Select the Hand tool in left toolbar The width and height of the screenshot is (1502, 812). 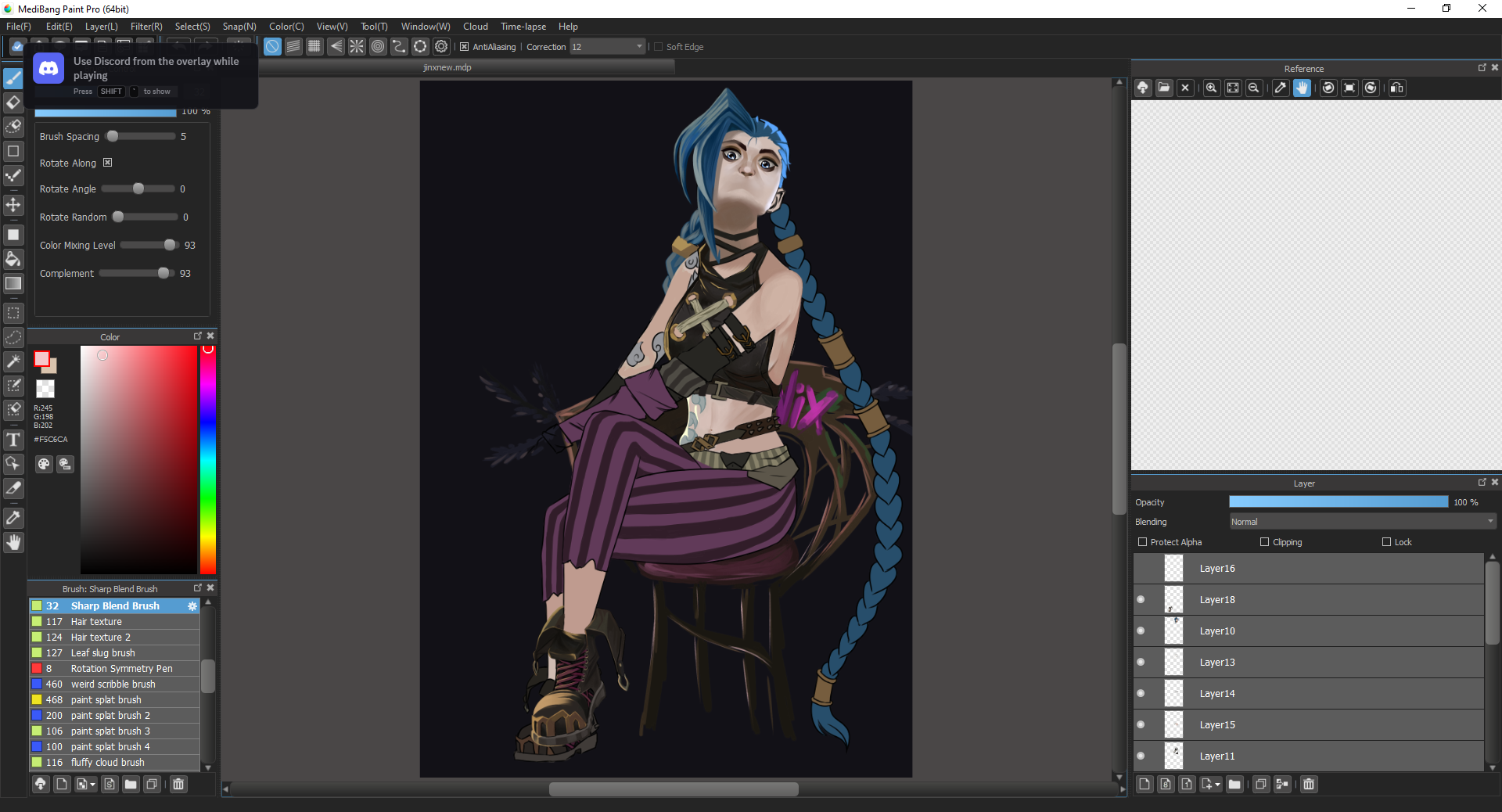[x=13, y=542]
